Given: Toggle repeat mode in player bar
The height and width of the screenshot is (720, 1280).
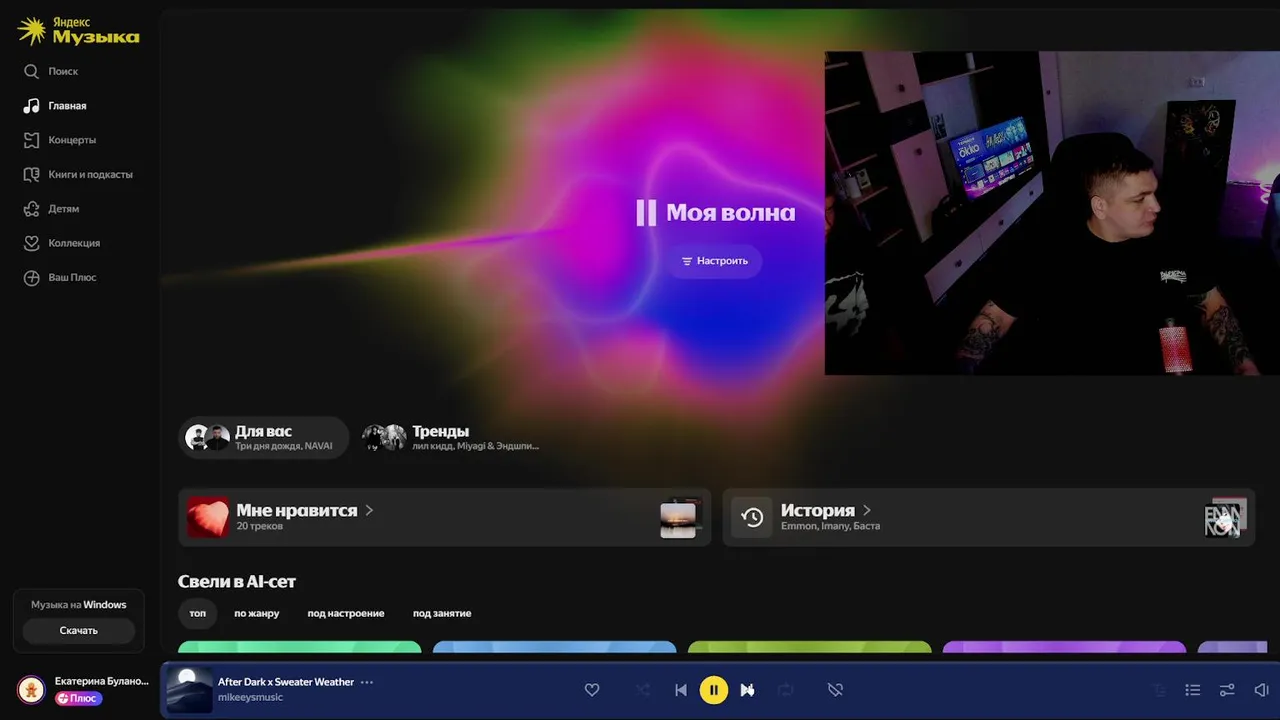Looking at the screenshot, I should coord(786,690).
